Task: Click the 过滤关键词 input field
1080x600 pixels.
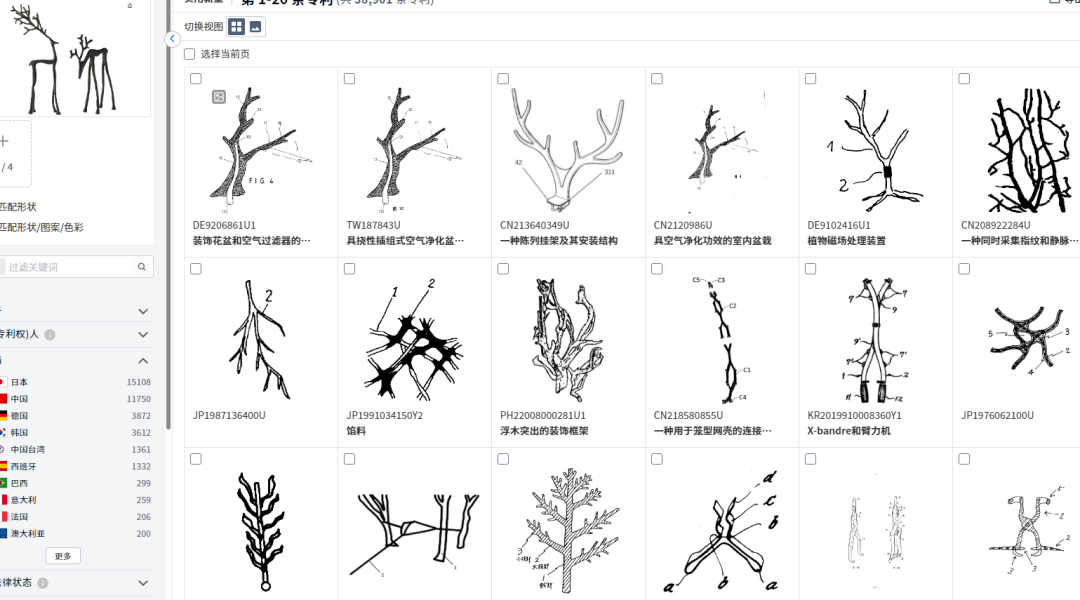Action: (x=69, y=267)
